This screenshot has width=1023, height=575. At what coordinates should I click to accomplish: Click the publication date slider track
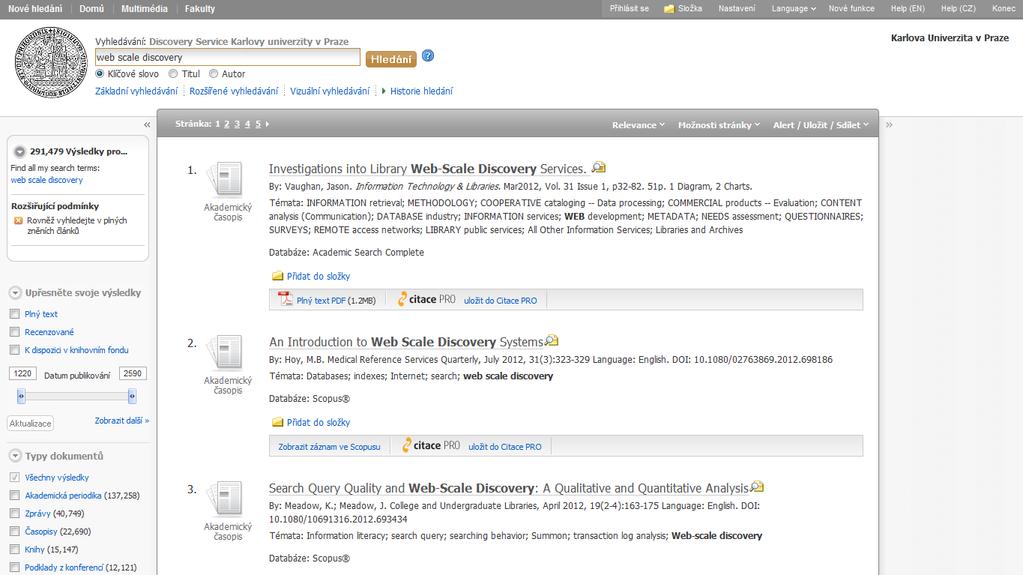click(76, 396)
